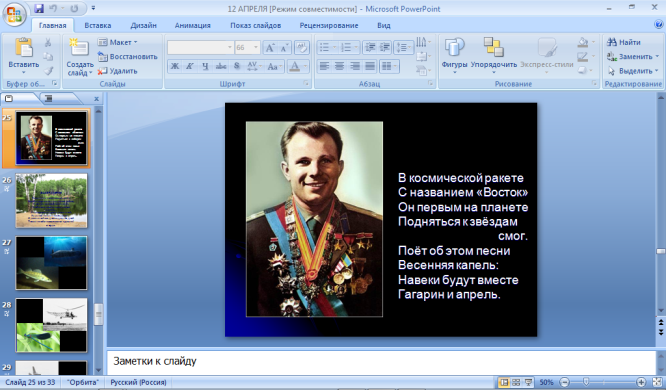The image size is (666, 390).
Task: Adjust the zoom slider in status bar
Action: point(586,382)
